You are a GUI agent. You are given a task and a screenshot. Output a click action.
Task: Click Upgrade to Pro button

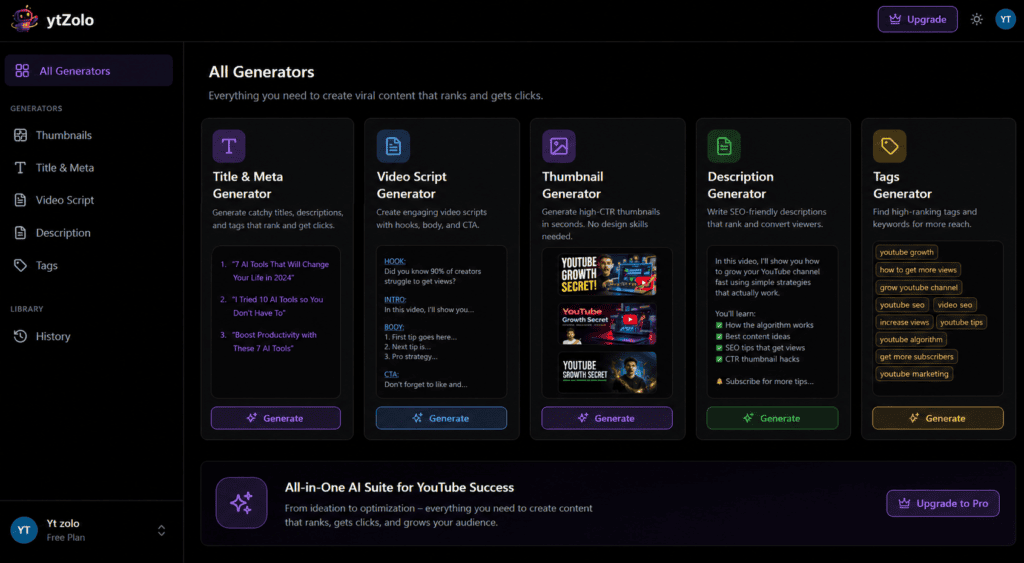pyautogui.click(x=943, y=504)
